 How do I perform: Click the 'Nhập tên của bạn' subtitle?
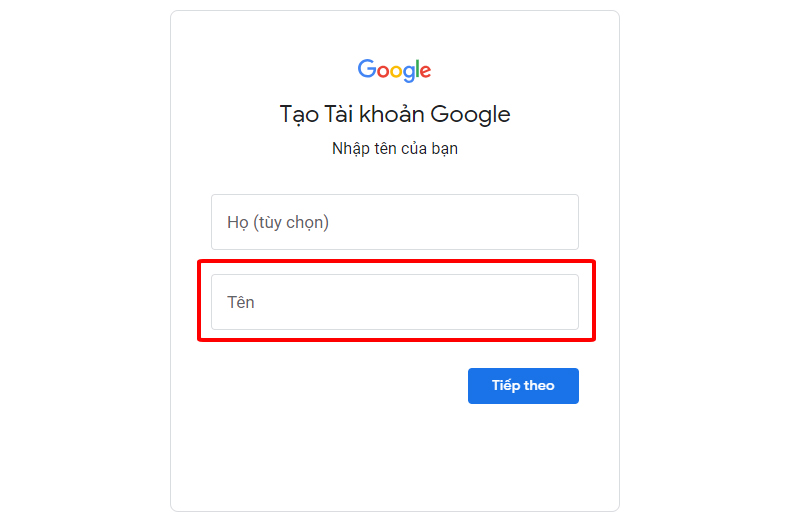click(395, 148)
